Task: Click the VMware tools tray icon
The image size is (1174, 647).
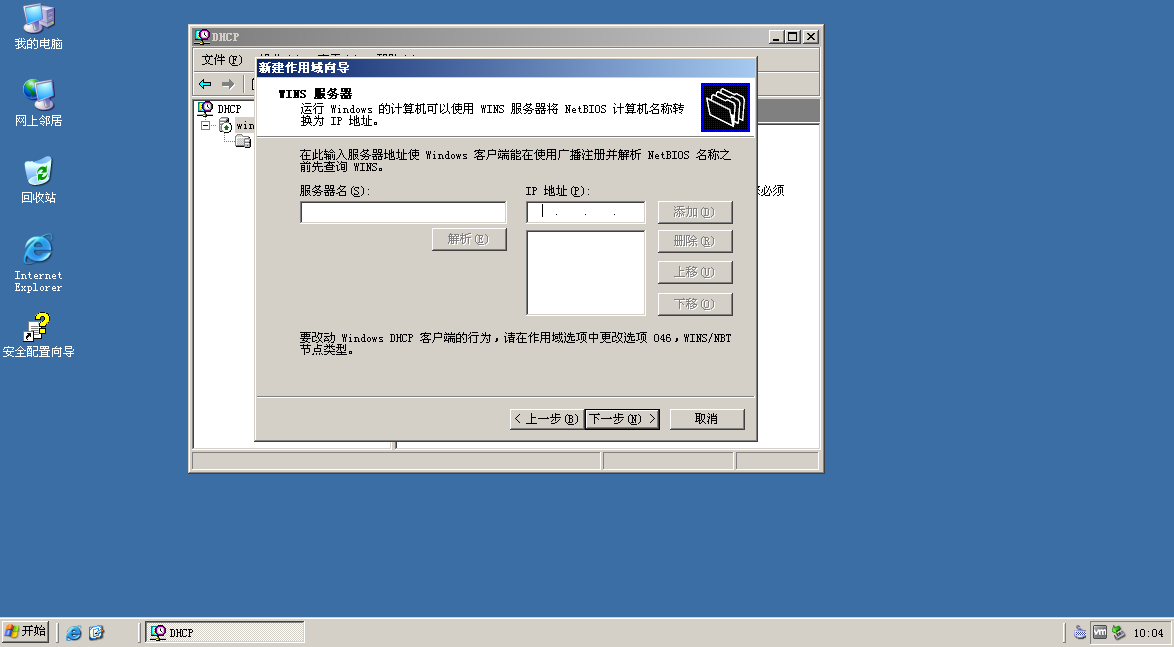Action: [x=1099, y=632]
